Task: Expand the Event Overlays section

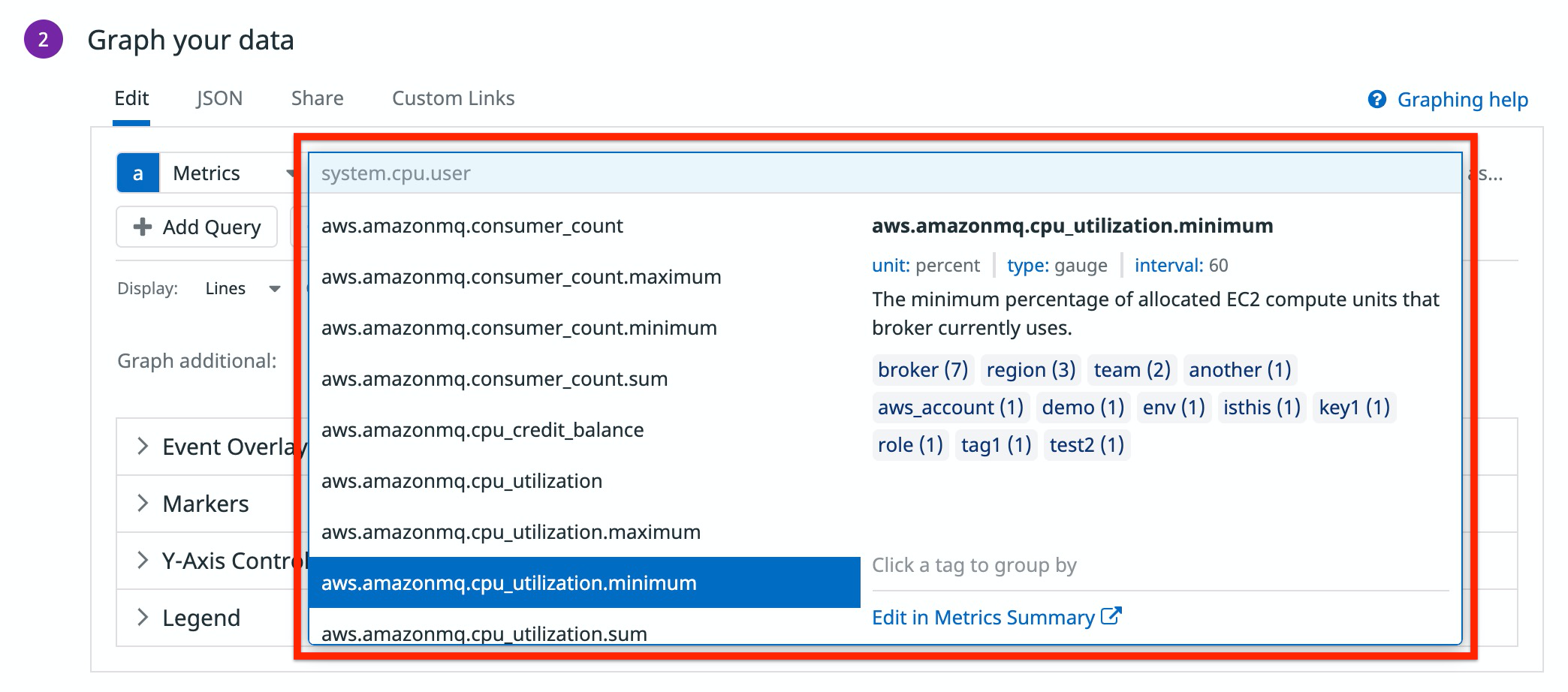Action: click(212, 447)
